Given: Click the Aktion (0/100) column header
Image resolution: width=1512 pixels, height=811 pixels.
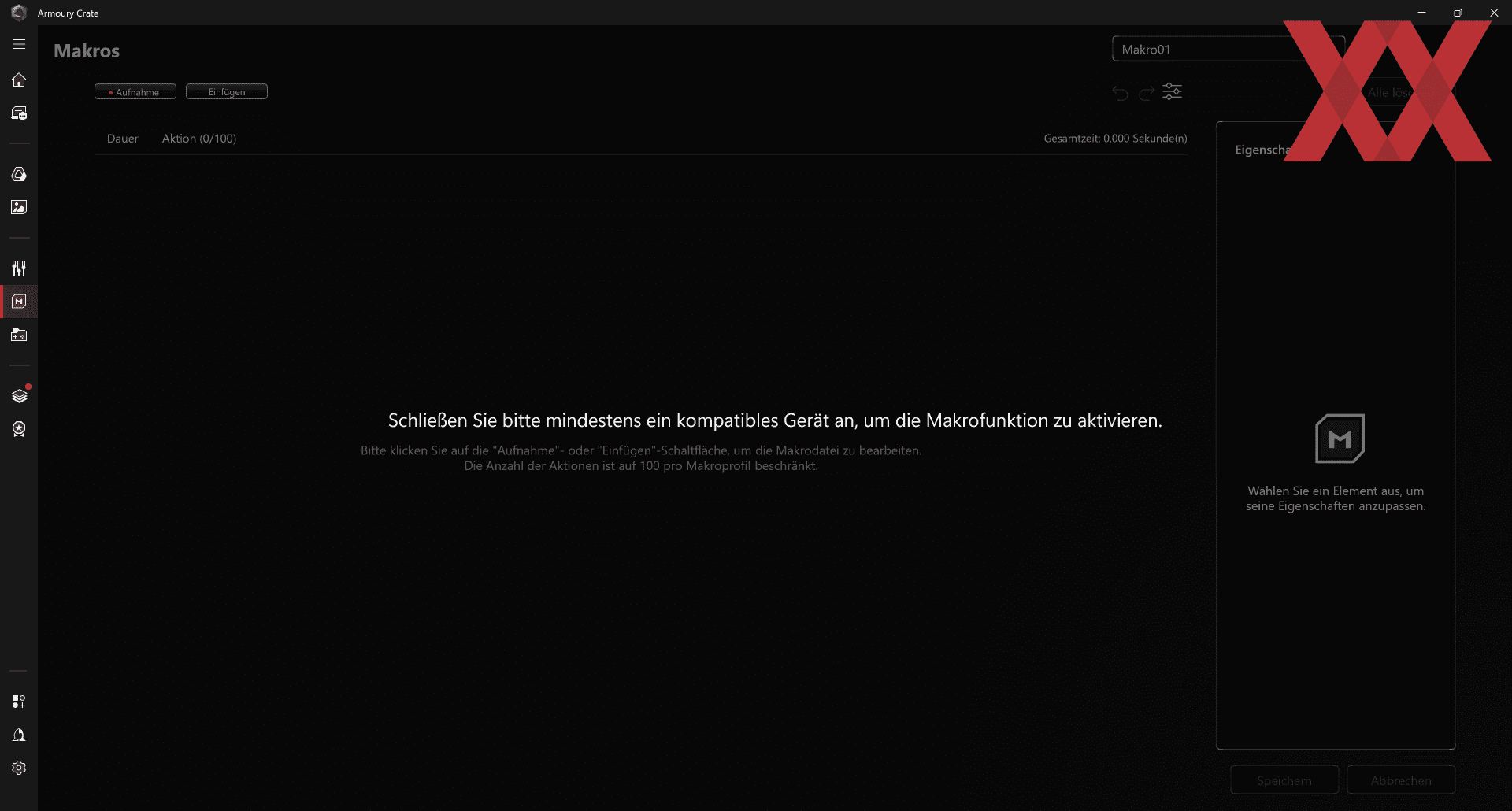Looking at the screenshot, I should coord(199,139).
